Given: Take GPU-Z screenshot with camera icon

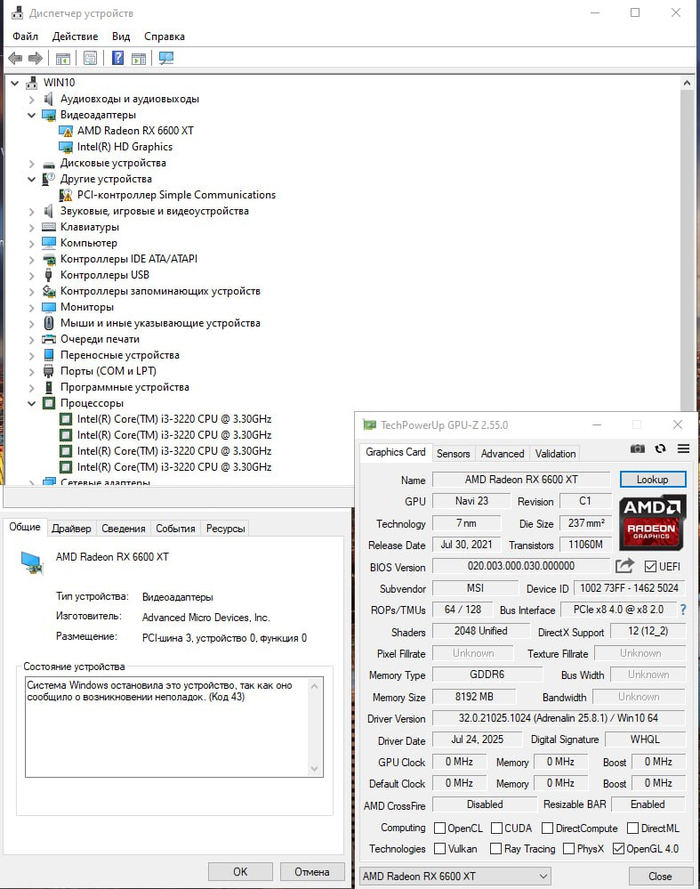Looking at the screenshot, I should pos(638,448).
